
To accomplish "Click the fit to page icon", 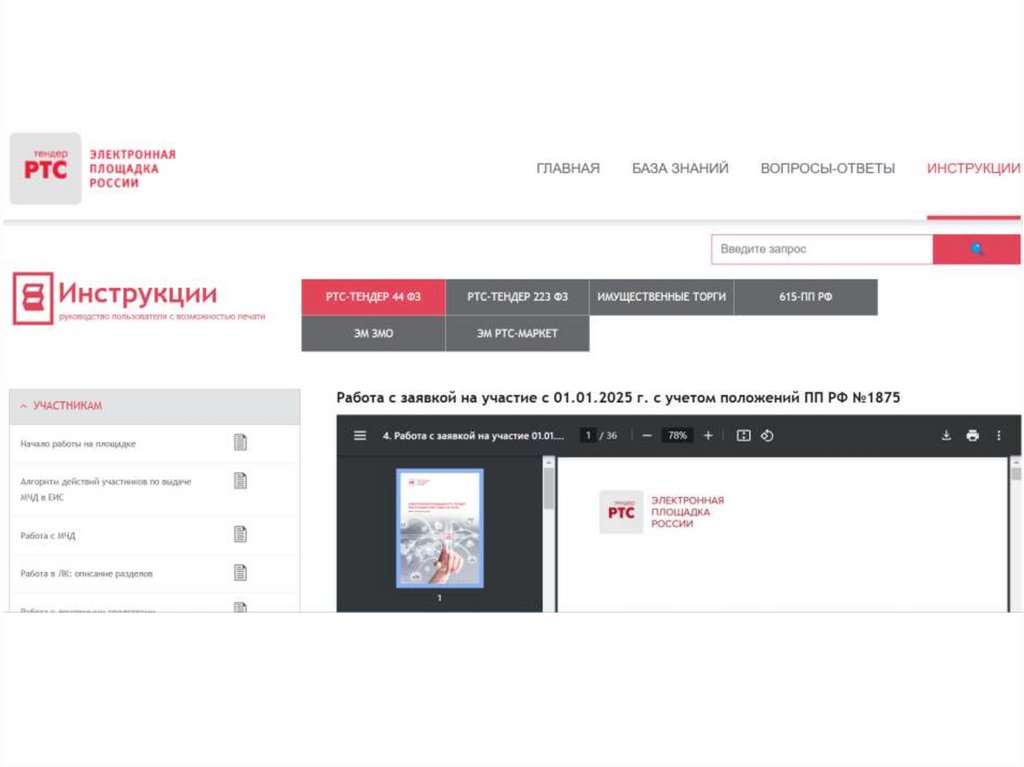I will pyautogui.click(x=743, y=436).
